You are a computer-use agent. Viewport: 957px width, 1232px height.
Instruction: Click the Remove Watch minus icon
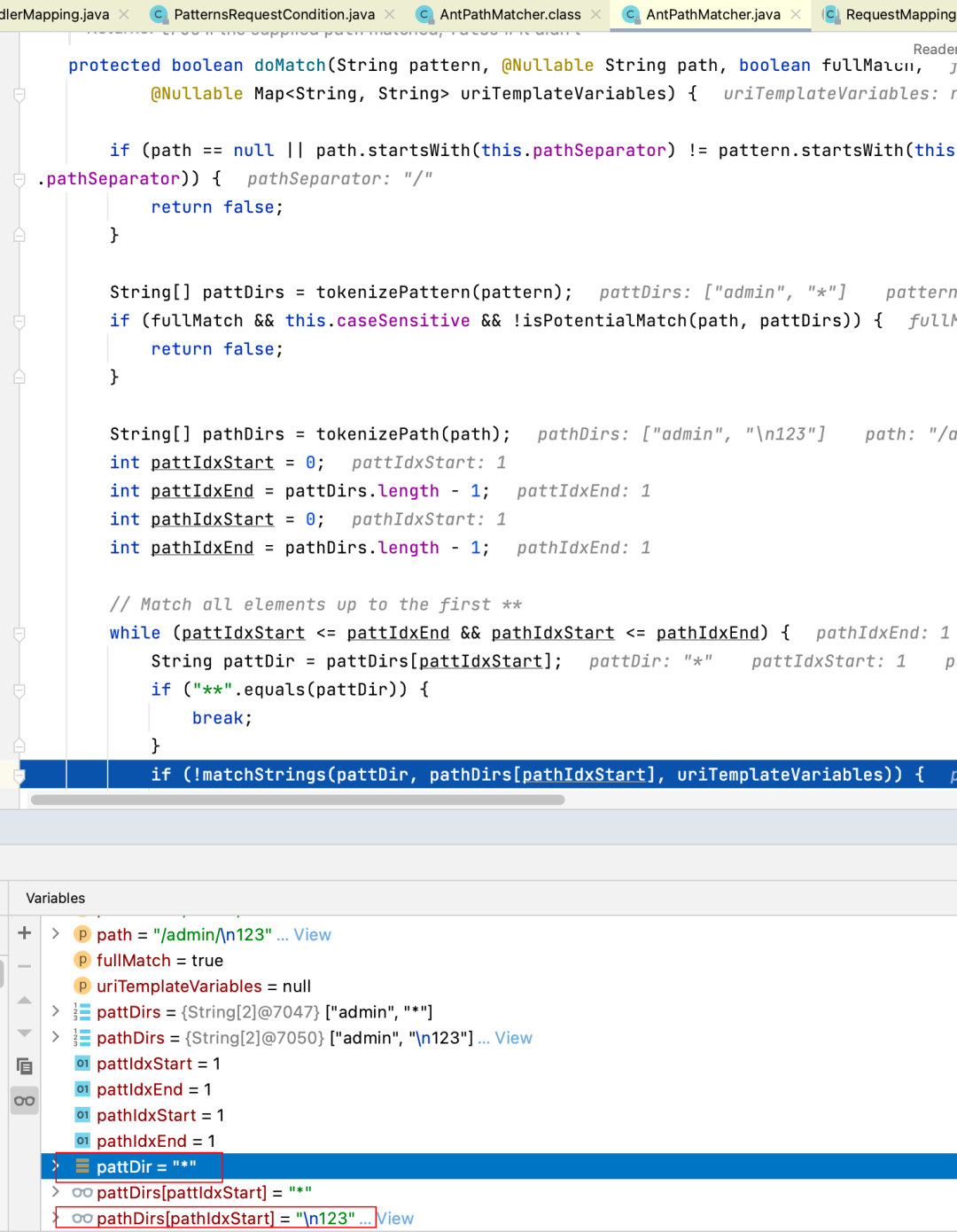tap(25, 966)
